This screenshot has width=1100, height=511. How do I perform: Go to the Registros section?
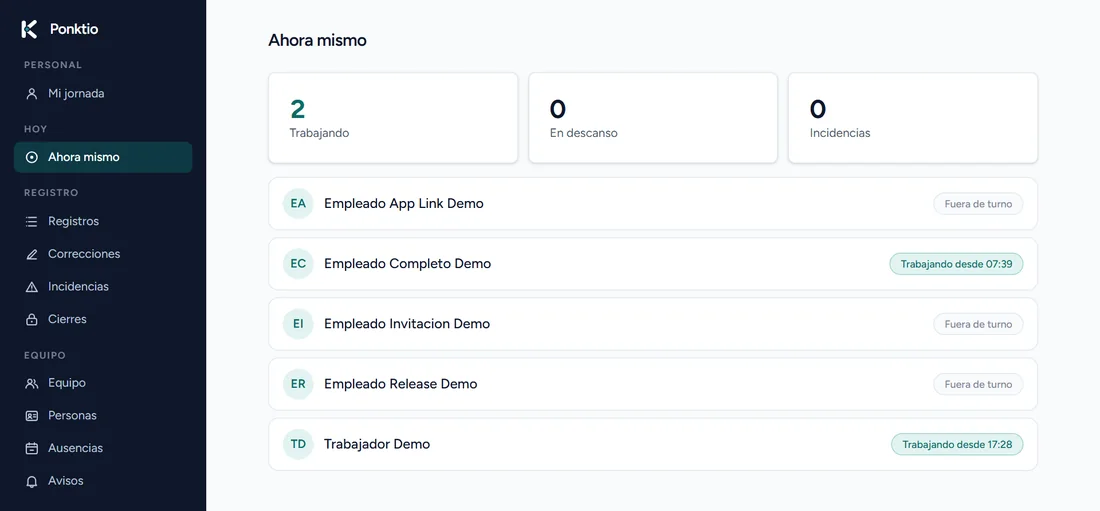pyautogui.click(x=103, y=222)
